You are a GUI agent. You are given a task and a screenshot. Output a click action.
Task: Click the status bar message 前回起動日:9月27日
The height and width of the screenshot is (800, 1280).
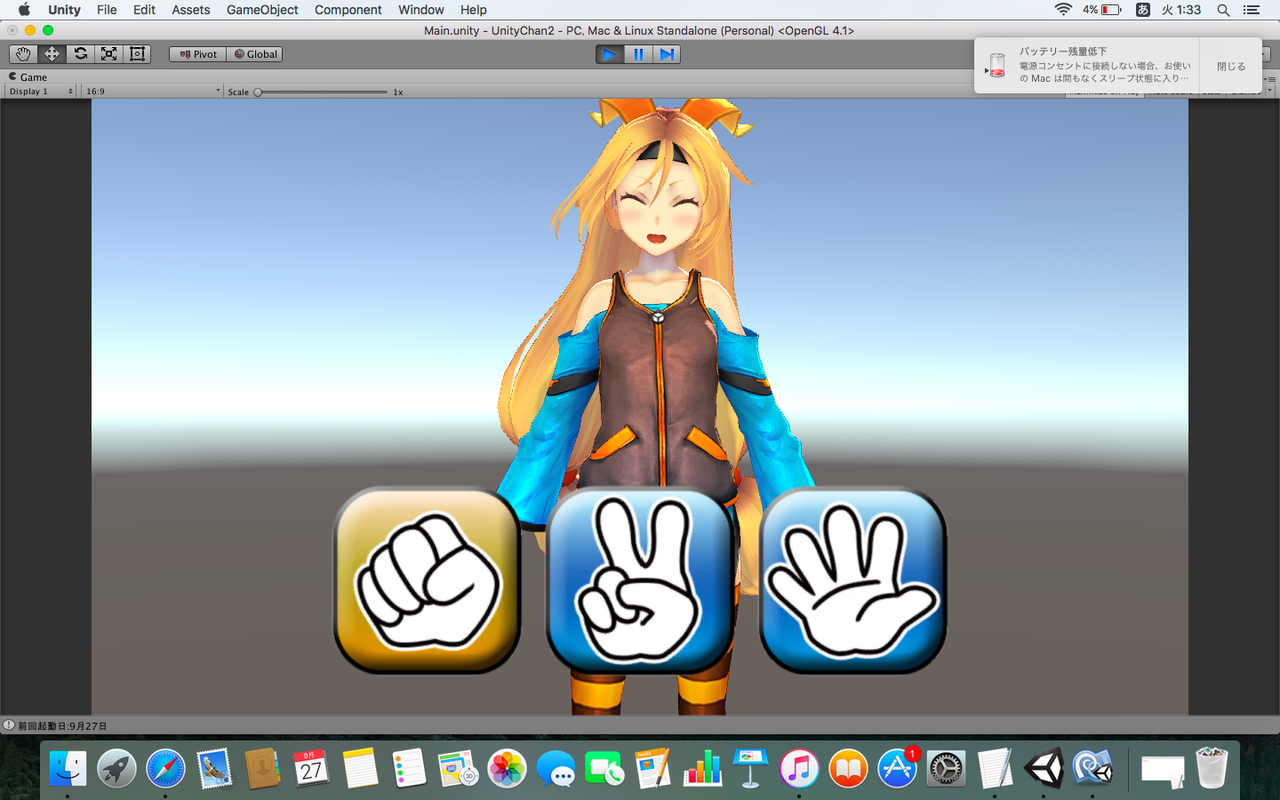coord(62,726)
